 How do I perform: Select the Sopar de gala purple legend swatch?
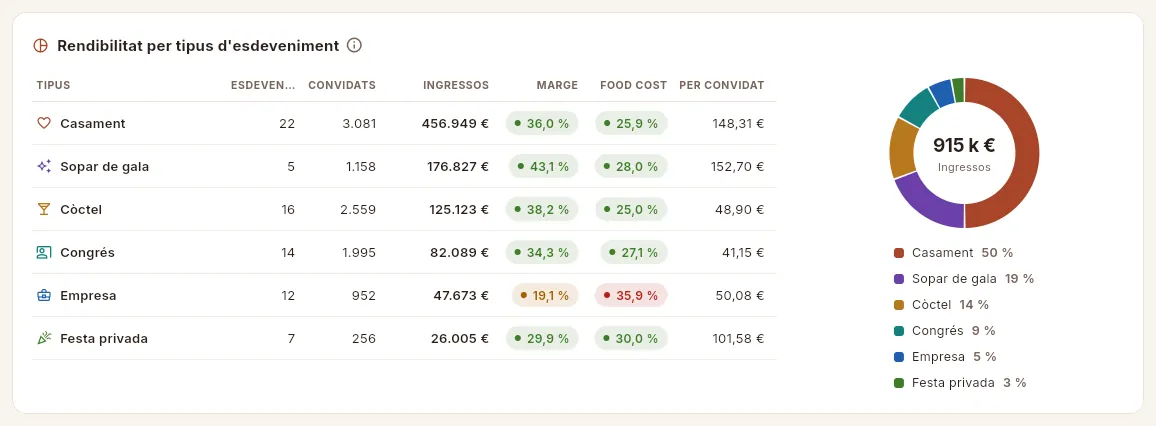[x=899, y=279]
